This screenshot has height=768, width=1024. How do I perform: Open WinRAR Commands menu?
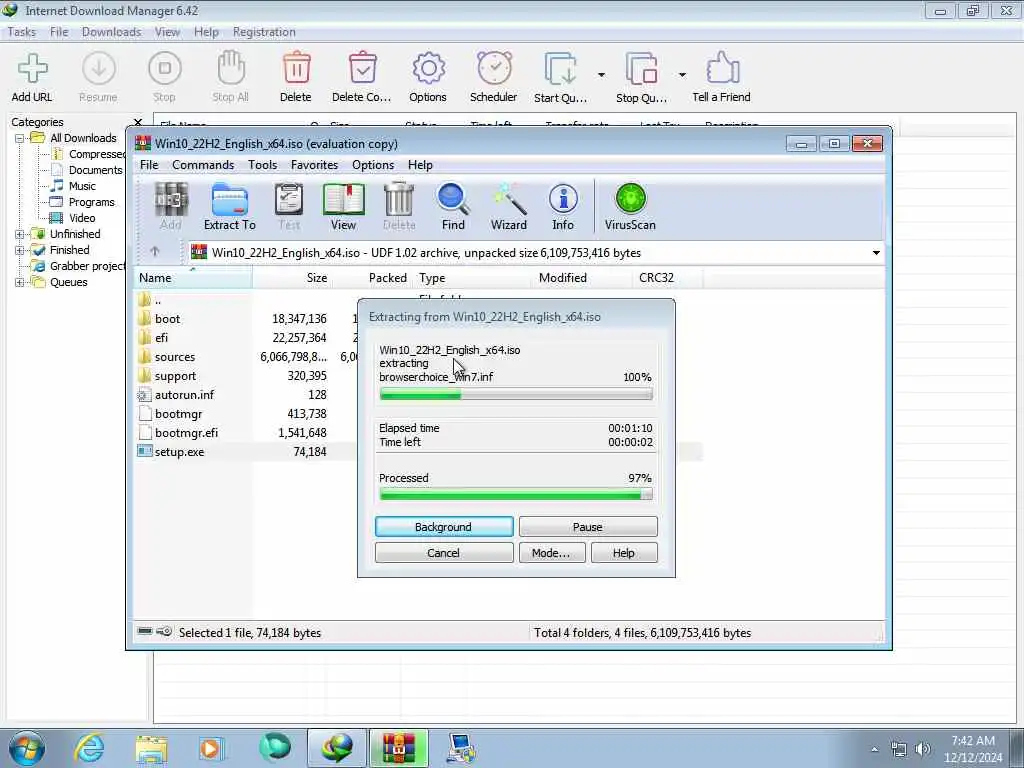point(203,165)
